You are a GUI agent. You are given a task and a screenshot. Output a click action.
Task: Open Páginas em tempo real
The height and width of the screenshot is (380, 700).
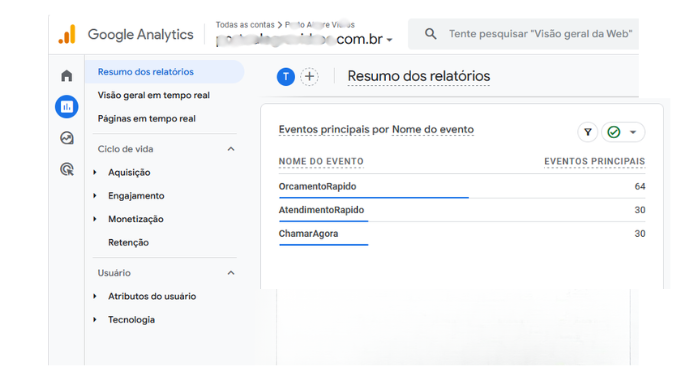coord(146,119)
